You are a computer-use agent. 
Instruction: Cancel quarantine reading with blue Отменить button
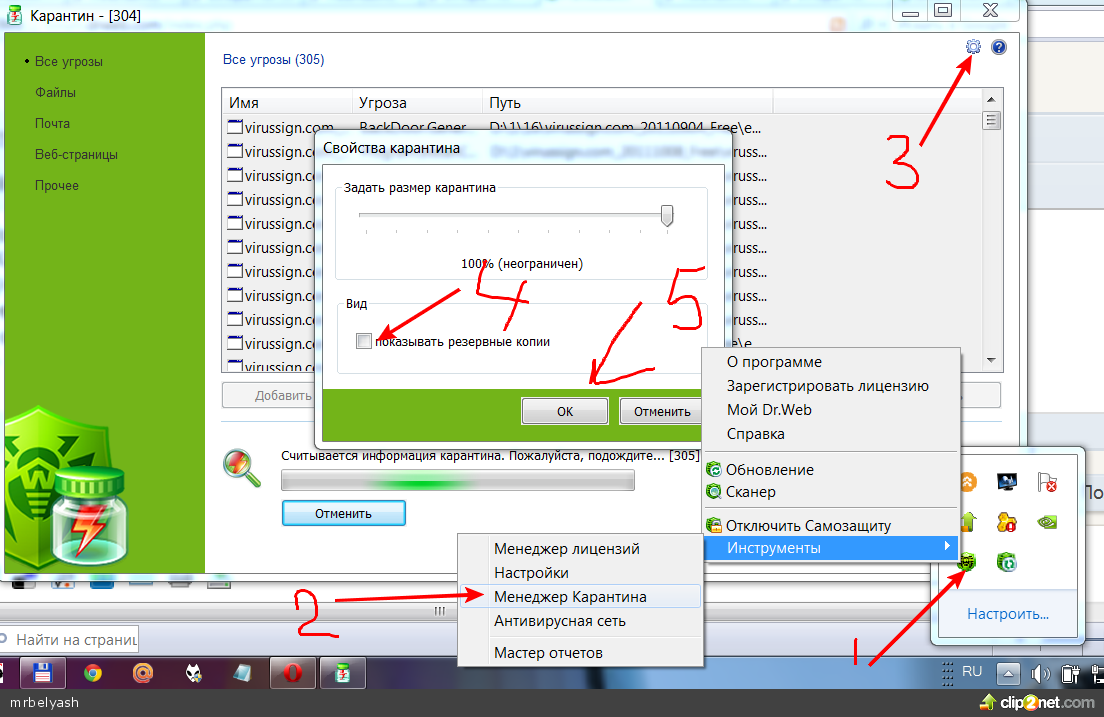tap(344, 513)
